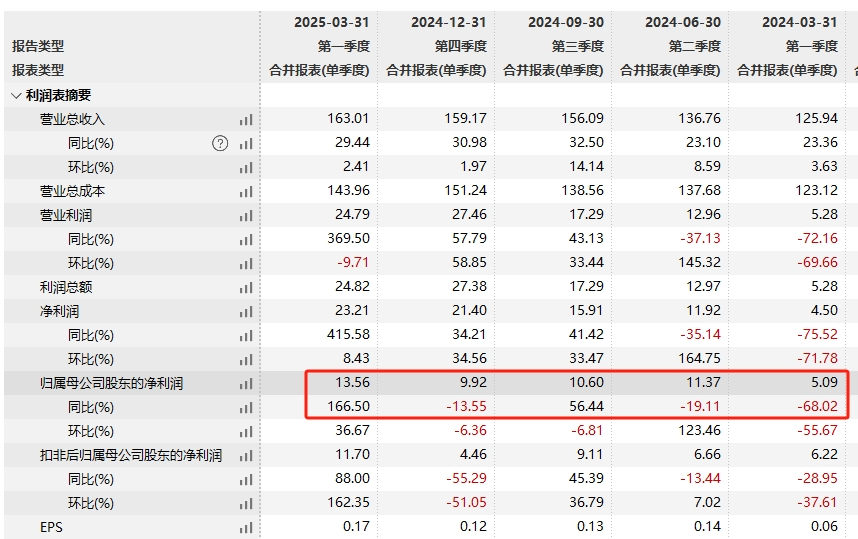Click the 报表类型 row label

point(38,70)
